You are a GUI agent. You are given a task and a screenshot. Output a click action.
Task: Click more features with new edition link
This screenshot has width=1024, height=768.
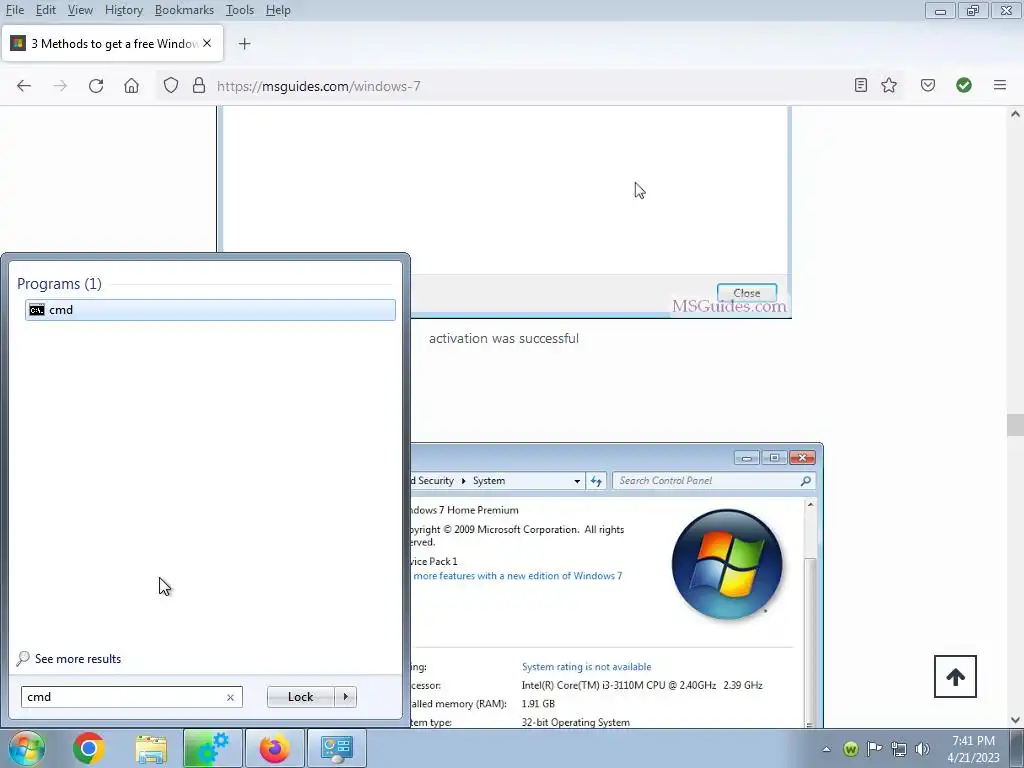(x=518, y=576)
